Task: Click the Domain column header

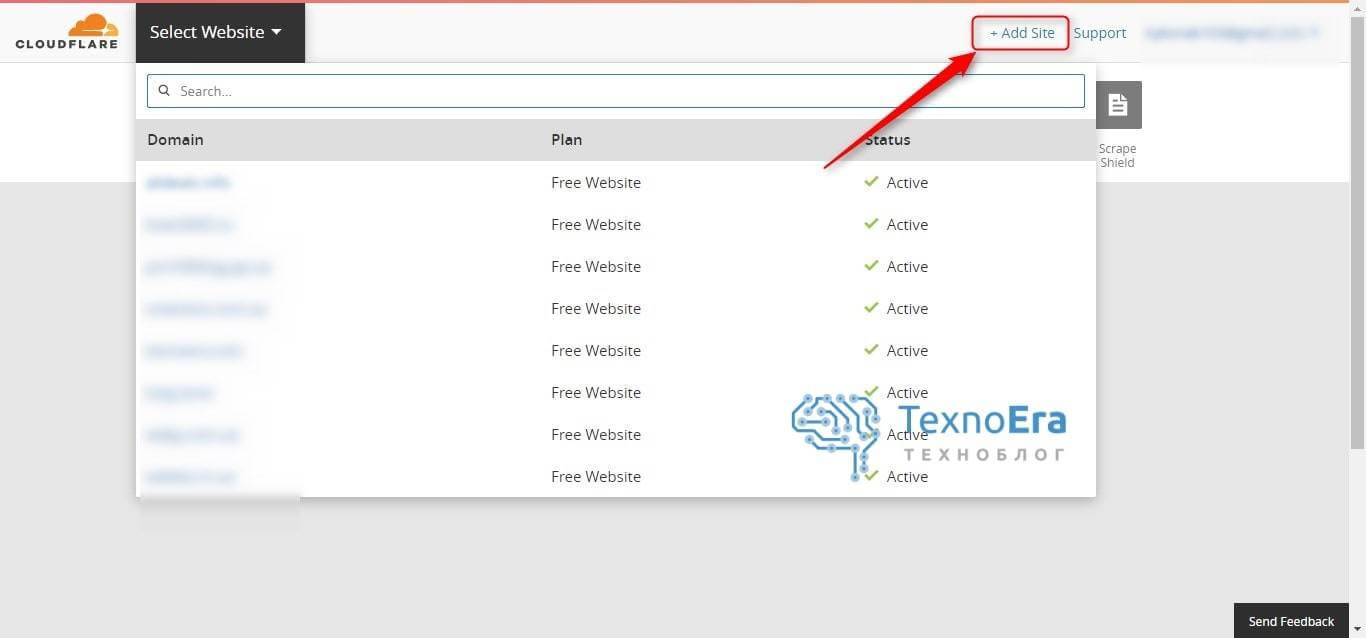Action: [175, 140]
